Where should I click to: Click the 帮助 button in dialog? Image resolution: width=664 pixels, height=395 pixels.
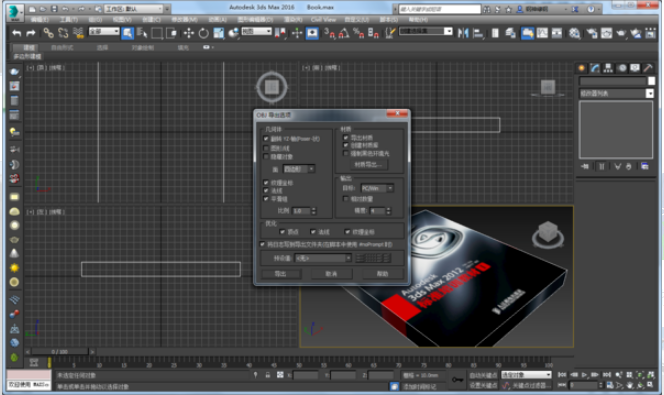click(x=382, y=274)
